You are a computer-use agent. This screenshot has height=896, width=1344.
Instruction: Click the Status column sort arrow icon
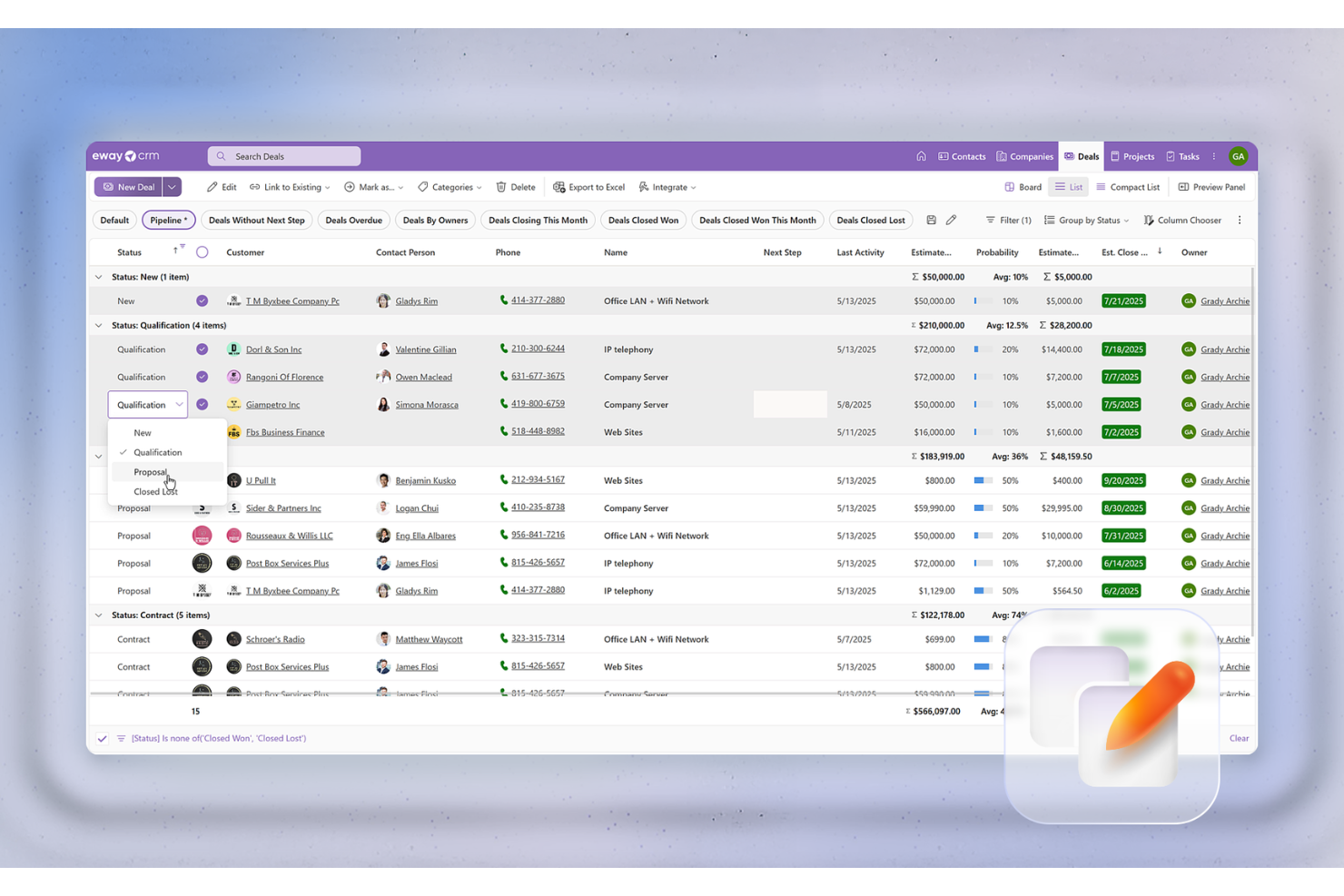click(x=175, y=251)
